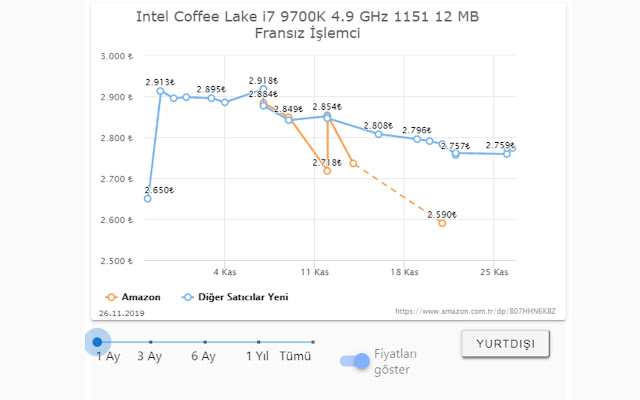Select the Amazon 2.590₺ data point
The width and height of the screenshot is (640, 400).
coord(442,223)
